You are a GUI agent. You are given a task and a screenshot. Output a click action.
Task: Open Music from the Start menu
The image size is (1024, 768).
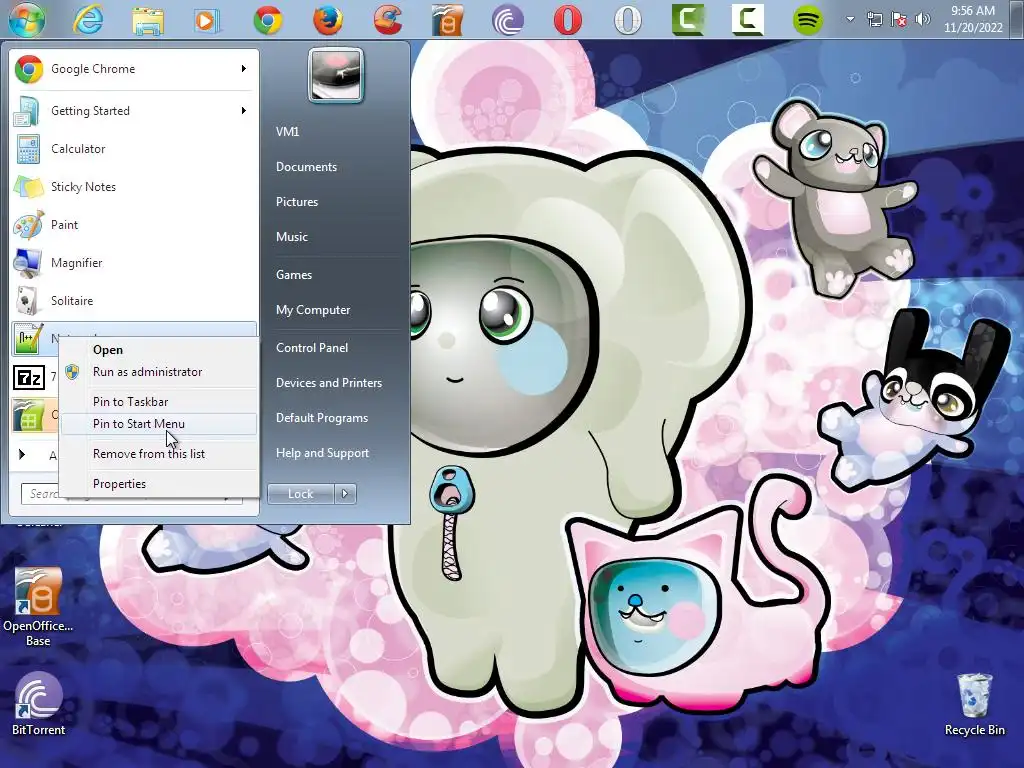pyautogui.click(x=291, y=237)
